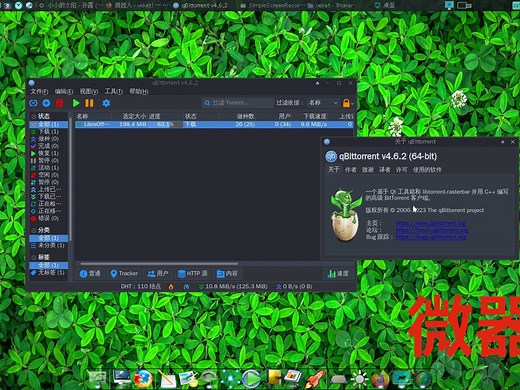Switch to the 用户 peers tab
The image size is (520, 390).
[158, 274]
